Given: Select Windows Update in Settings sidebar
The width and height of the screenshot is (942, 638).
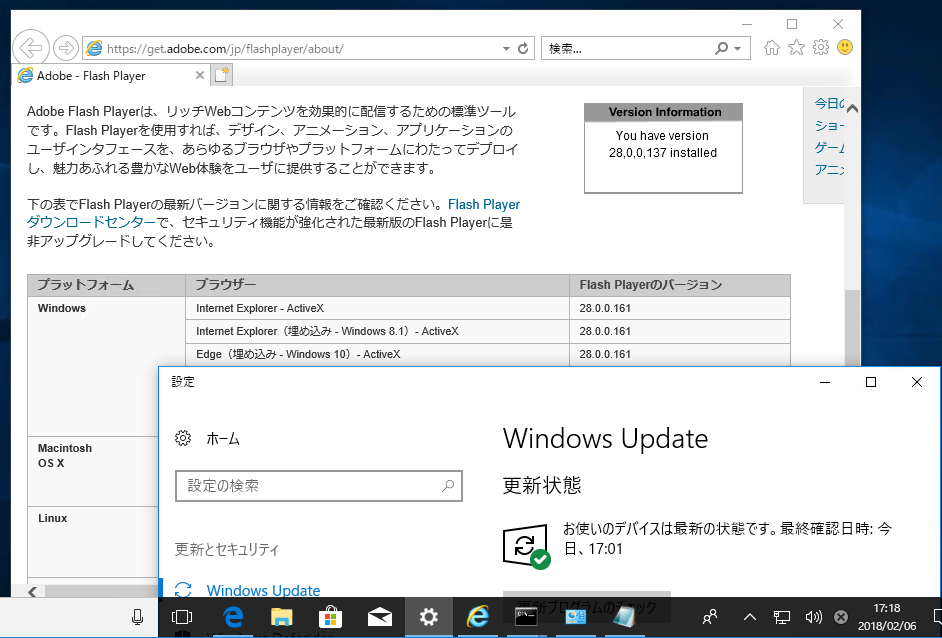Looking at the screenshot, I should pyautogui.click(x=263, y=590).
